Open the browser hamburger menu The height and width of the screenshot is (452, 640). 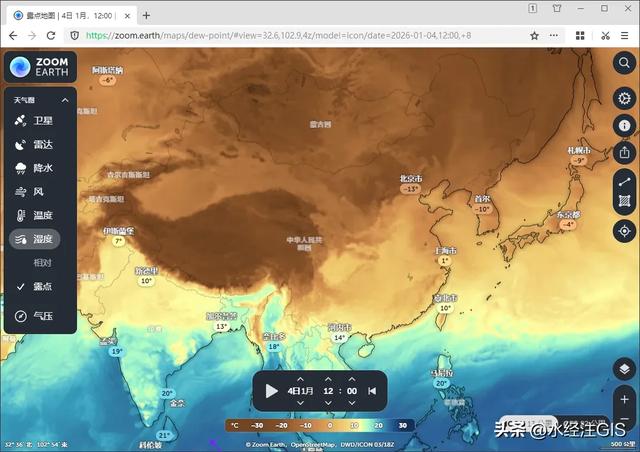pyautogui.click(x=624, y=36)
